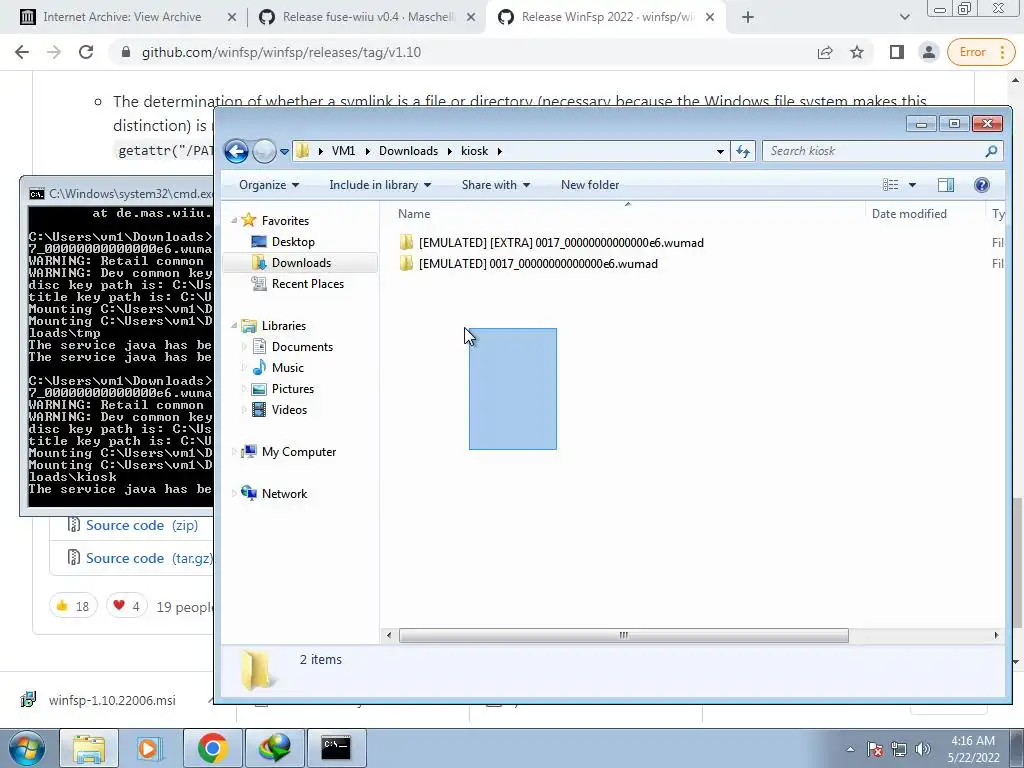Collapse the Favorites tree group
The height and width of the screenshot is (768, 1024).
[234, 221]
